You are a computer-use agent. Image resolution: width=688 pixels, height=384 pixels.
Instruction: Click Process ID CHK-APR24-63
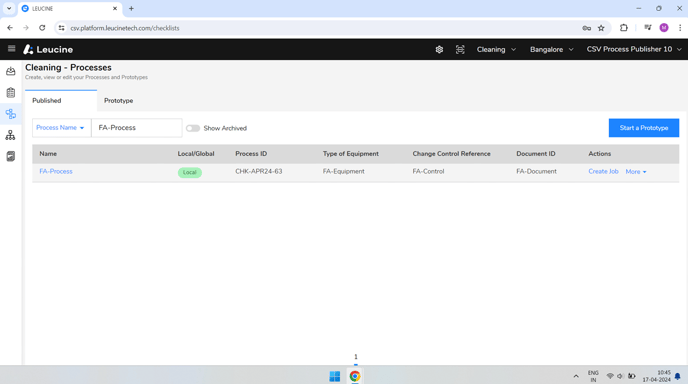tap(259, 171)
